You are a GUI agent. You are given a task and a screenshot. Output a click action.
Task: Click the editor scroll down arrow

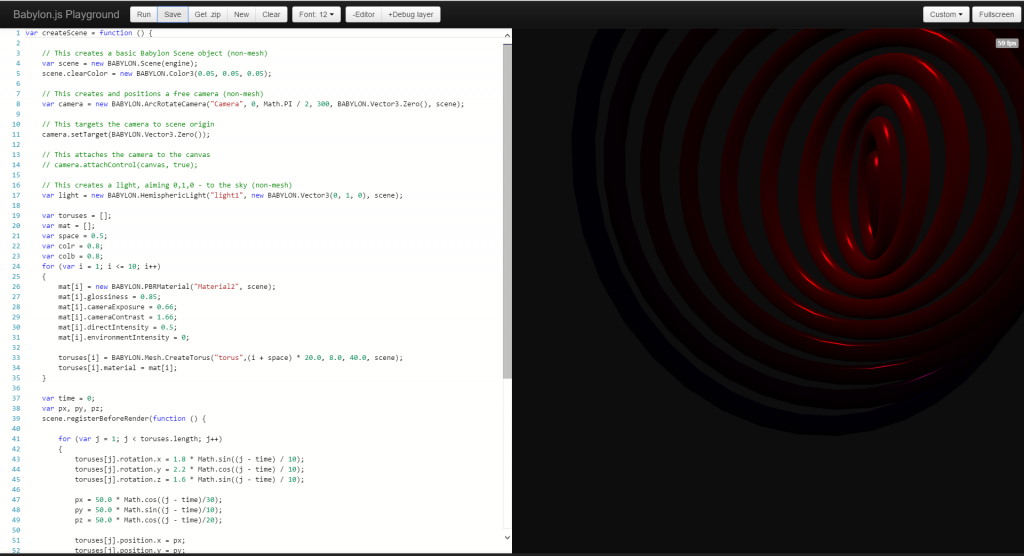[507, 537]
